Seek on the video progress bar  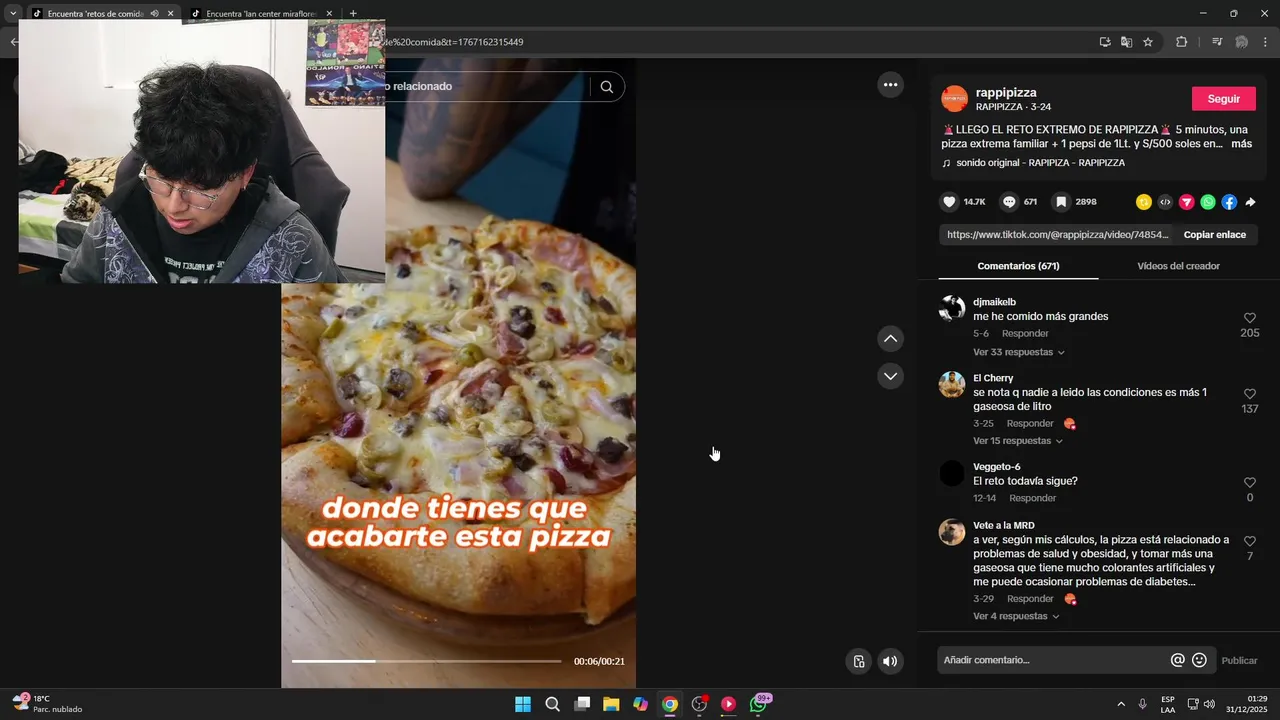pyautogui.click(x=426, y=661)
